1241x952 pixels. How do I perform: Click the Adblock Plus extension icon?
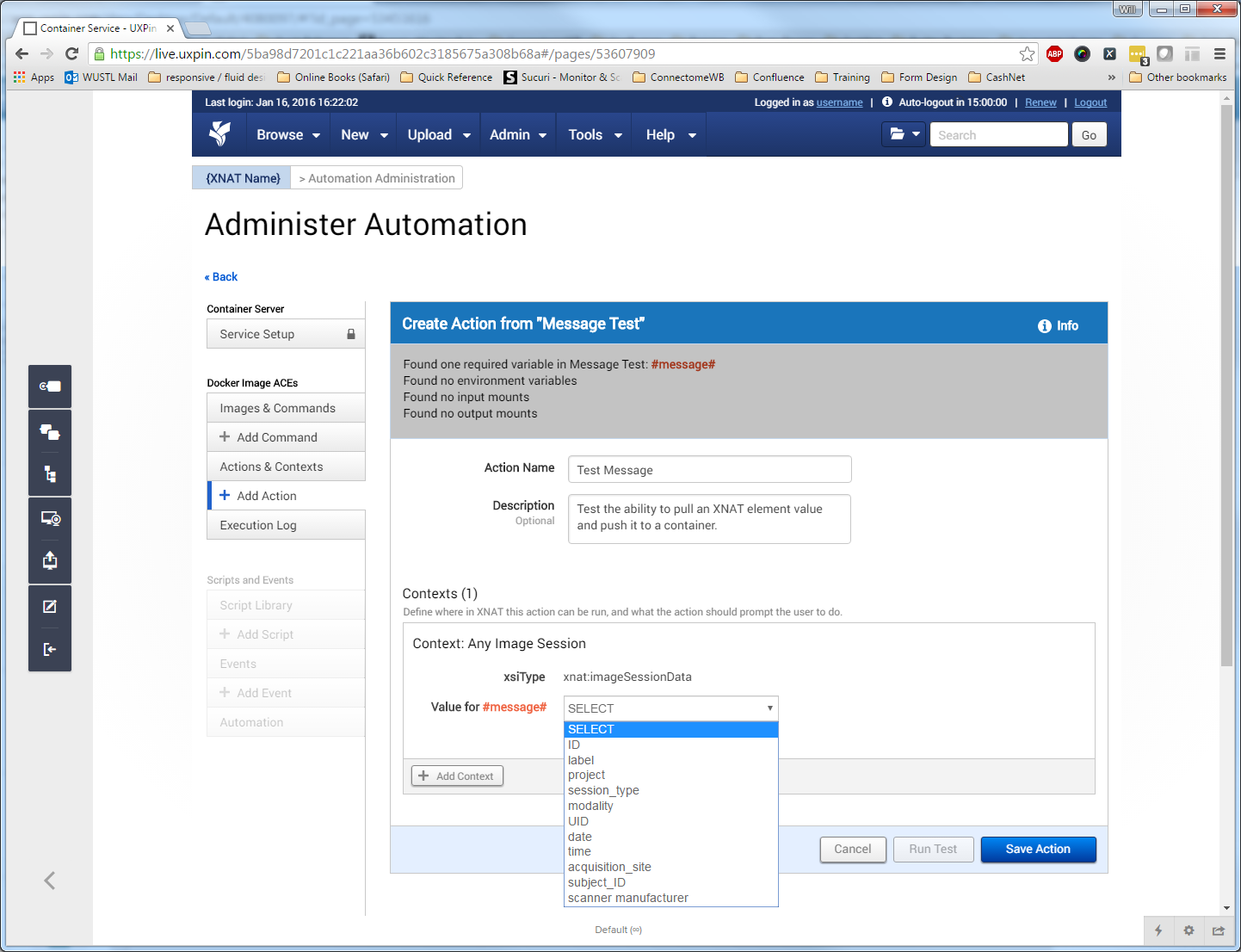click(1054, 54)
